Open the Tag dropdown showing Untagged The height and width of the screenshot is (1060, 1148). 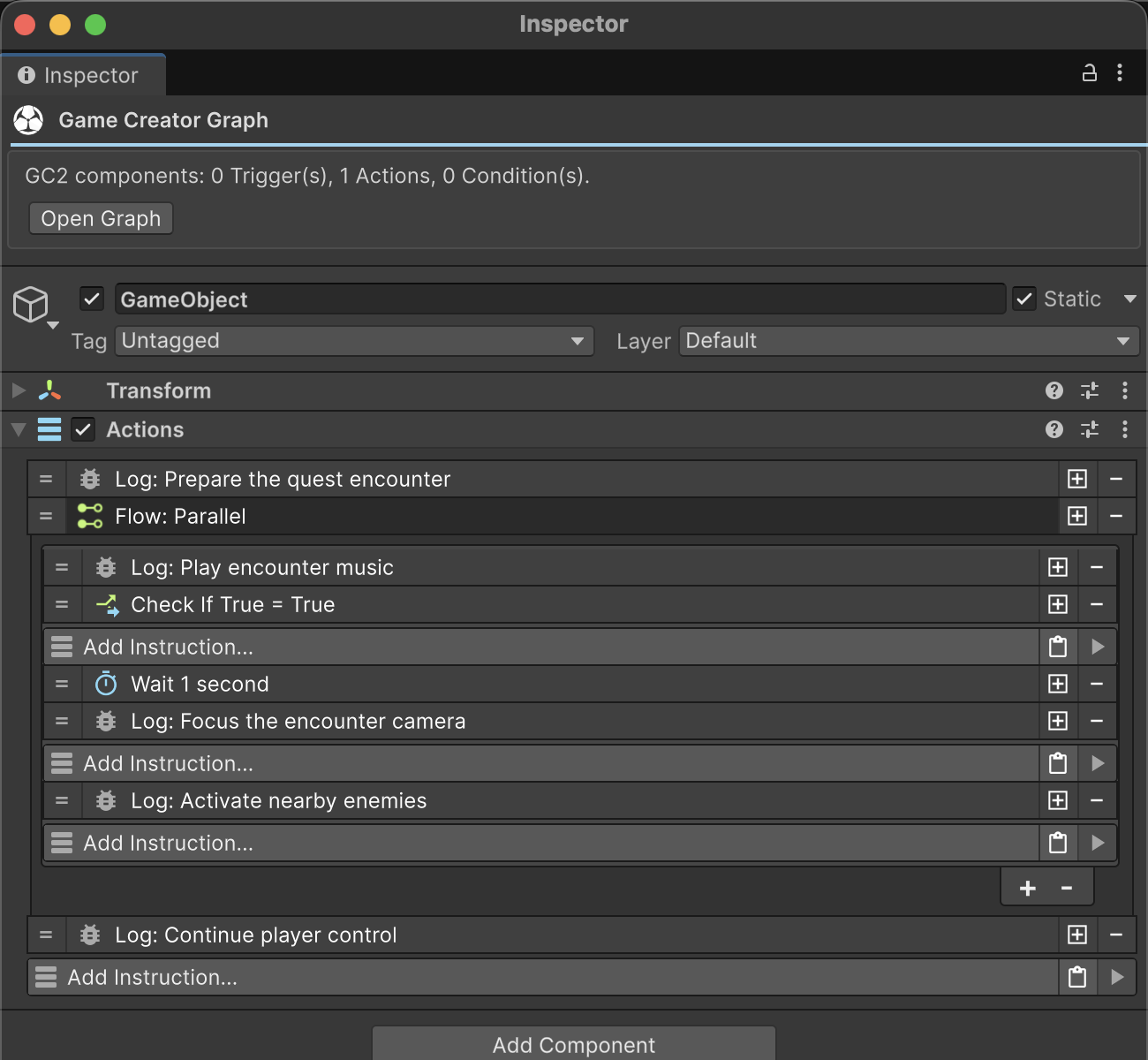click(x=354, y=341)
